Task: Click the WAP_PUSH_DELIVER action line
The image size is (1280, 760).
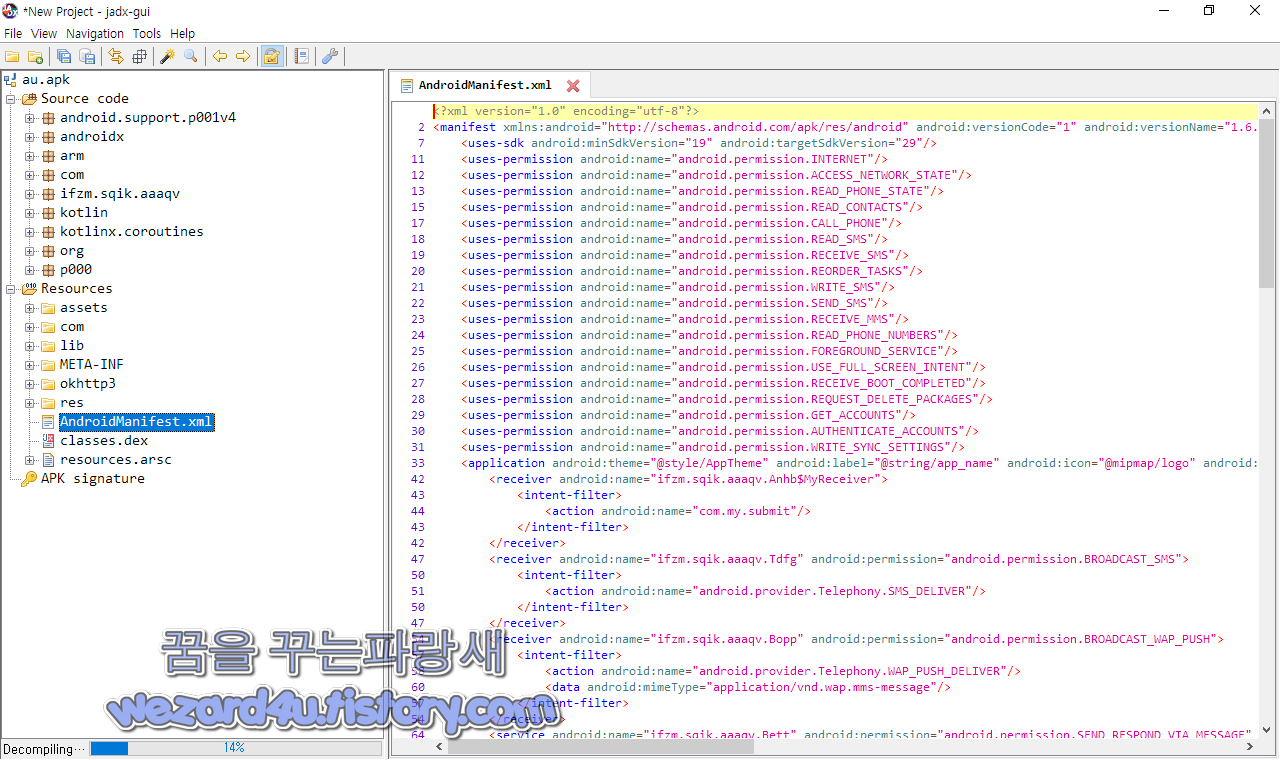Action: pos(783,671)
